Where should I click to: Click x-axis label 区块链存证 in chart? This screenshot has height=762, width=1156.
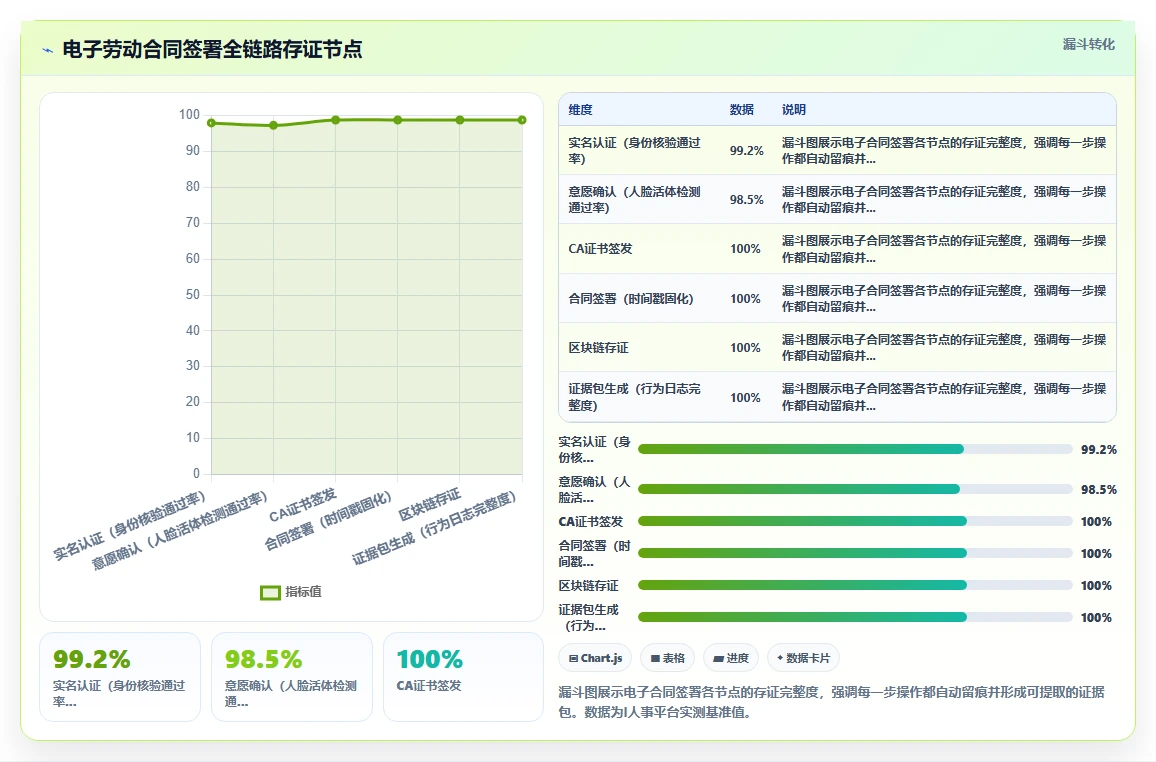point(430,504)
